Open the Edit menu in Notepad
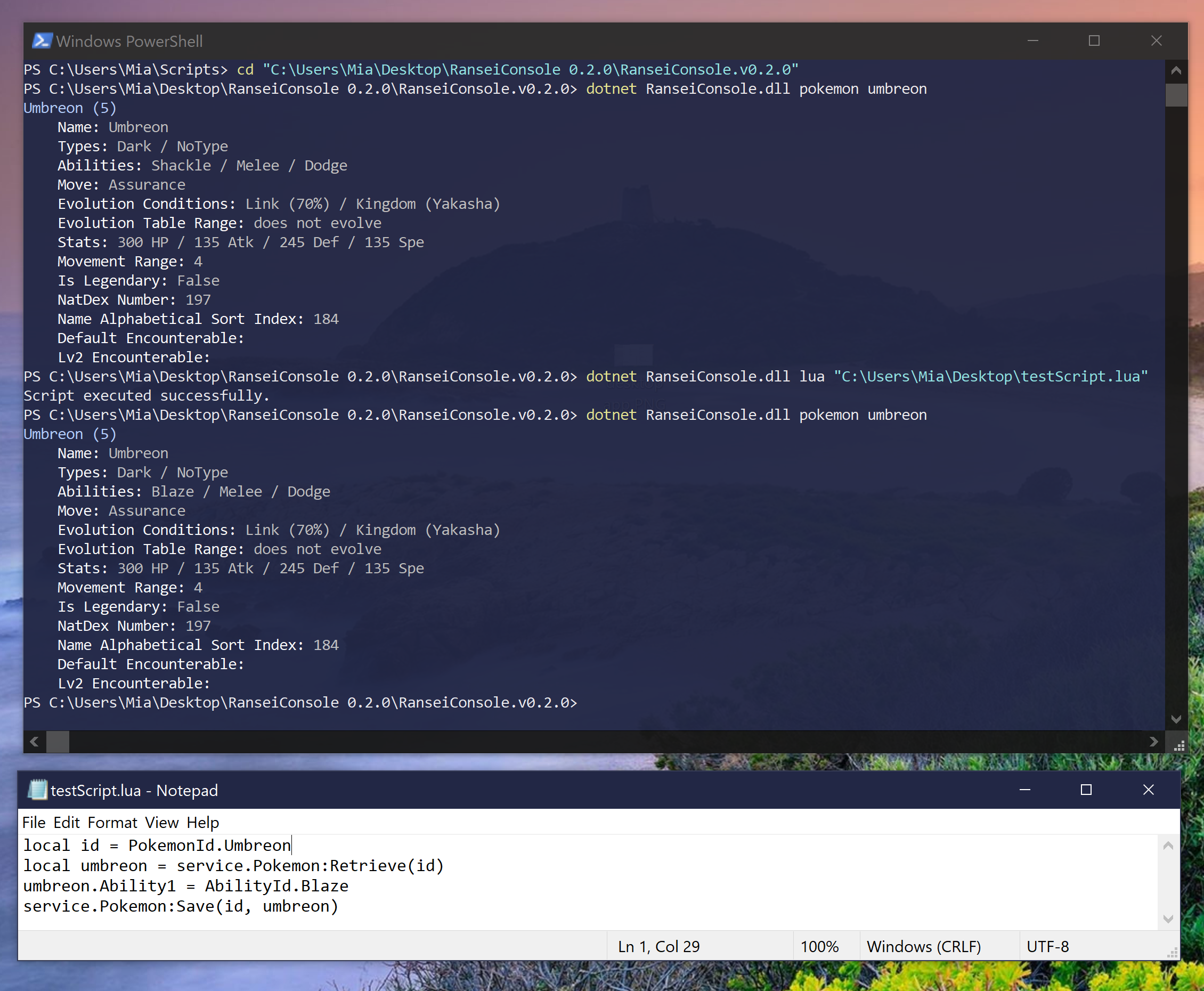 67,823
